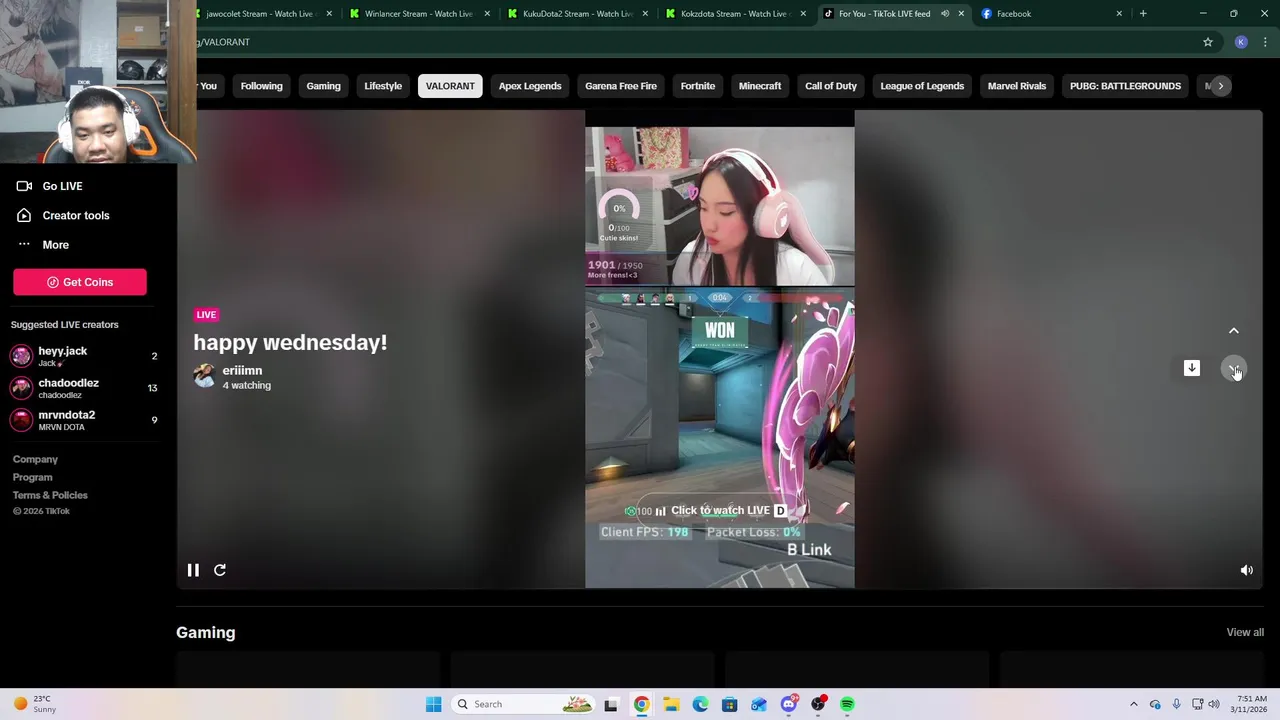The width and height of the screenshot is (1280, 720).
Task: Select the Lifestyle category chip
Action: point(383,86)
